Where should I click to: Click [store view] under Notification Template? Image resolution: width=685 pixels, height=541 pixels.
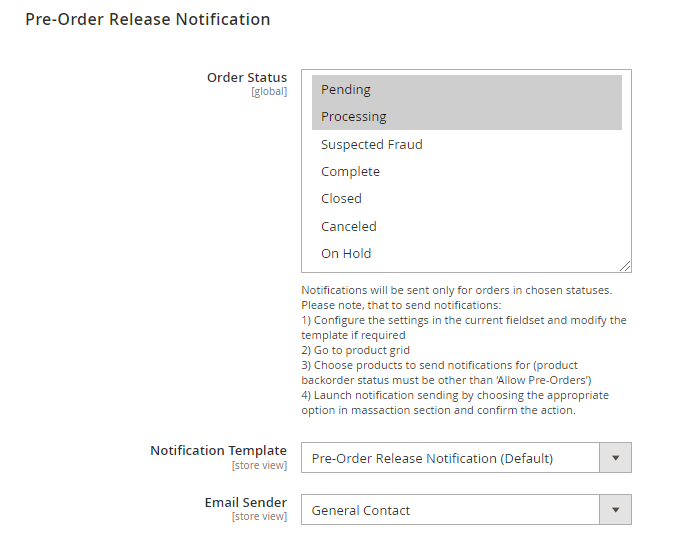[x=259, y=465]
